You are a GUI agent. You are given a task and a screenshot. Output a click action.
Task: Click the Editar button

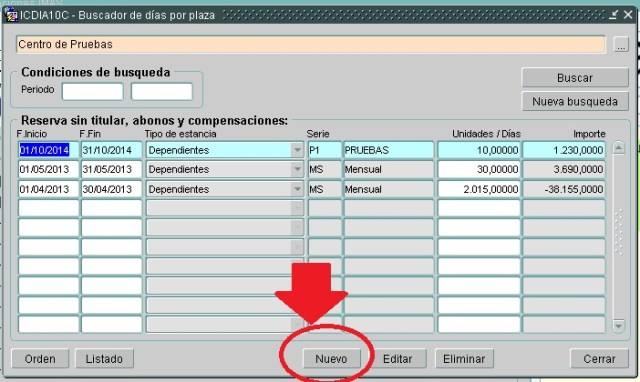397,359
